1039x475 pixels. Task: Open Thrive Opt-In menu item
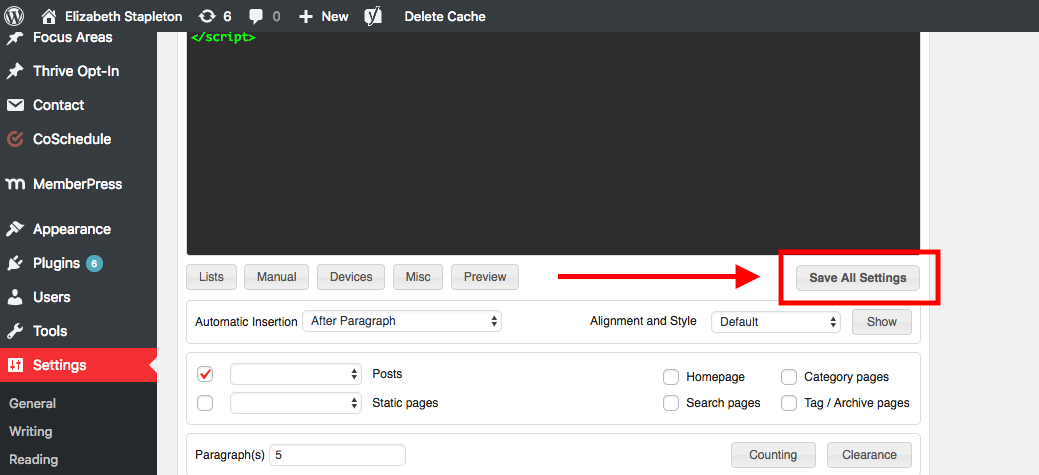(x=78, y=71)
